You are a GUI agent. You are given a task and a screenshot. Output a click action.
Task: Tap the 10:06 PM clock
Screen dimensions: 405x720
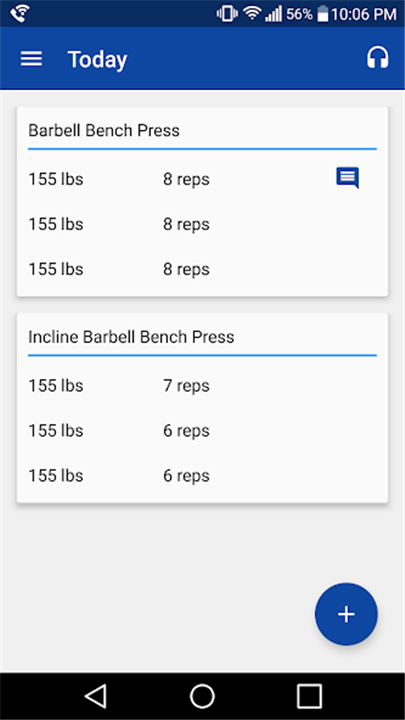click(364, 14)
